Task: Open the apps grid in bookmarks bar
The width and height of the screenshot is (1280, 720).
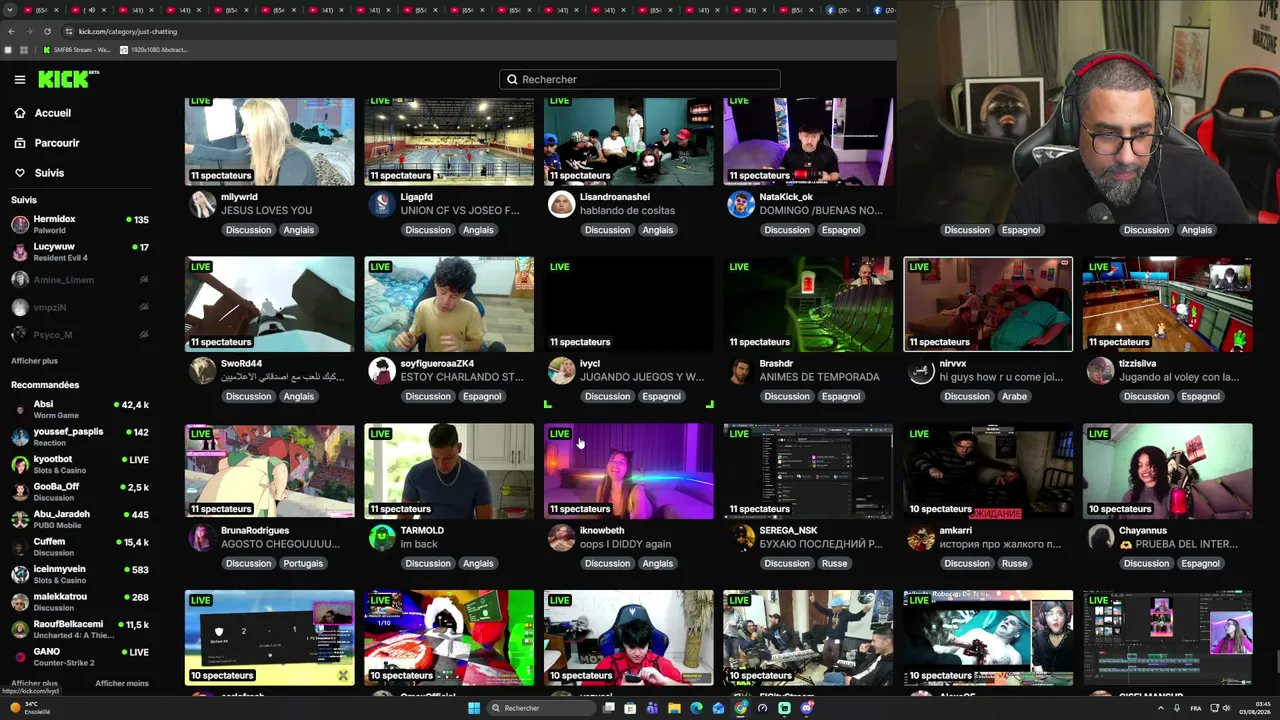Action: [24, 50]
